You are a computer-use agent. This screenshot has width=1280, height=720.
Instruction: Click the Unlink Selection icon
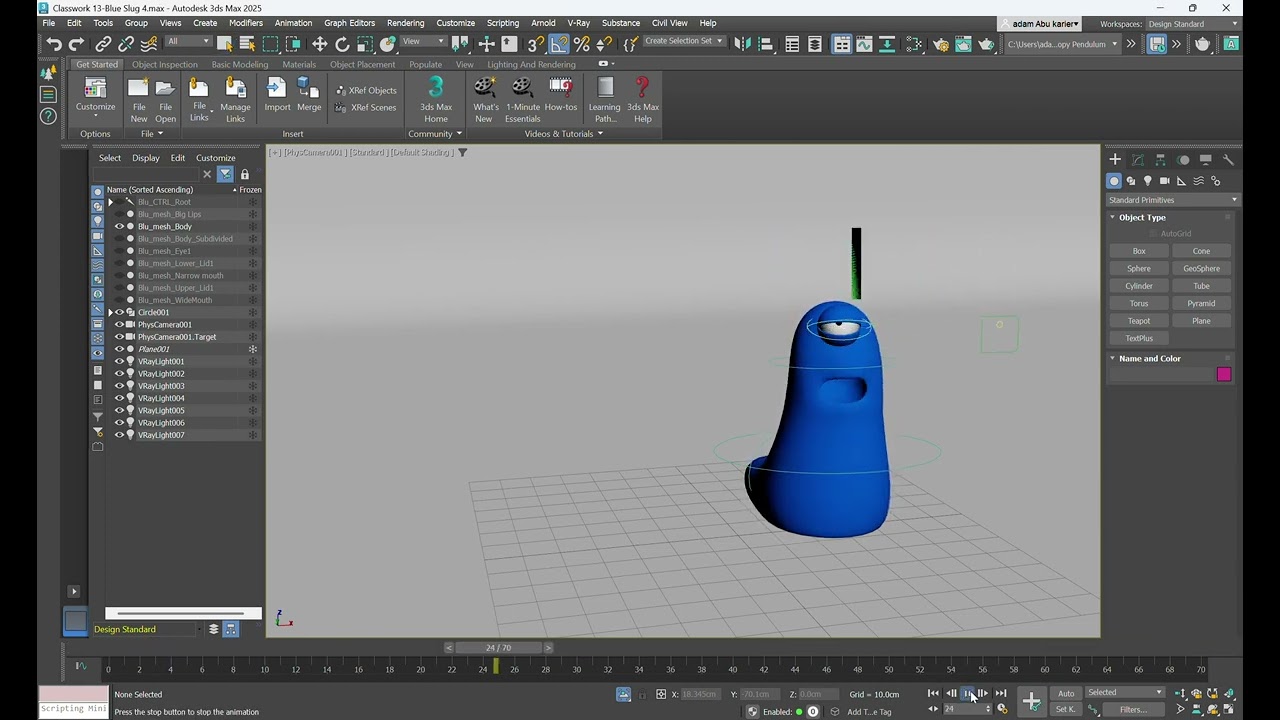coord(126,44)
